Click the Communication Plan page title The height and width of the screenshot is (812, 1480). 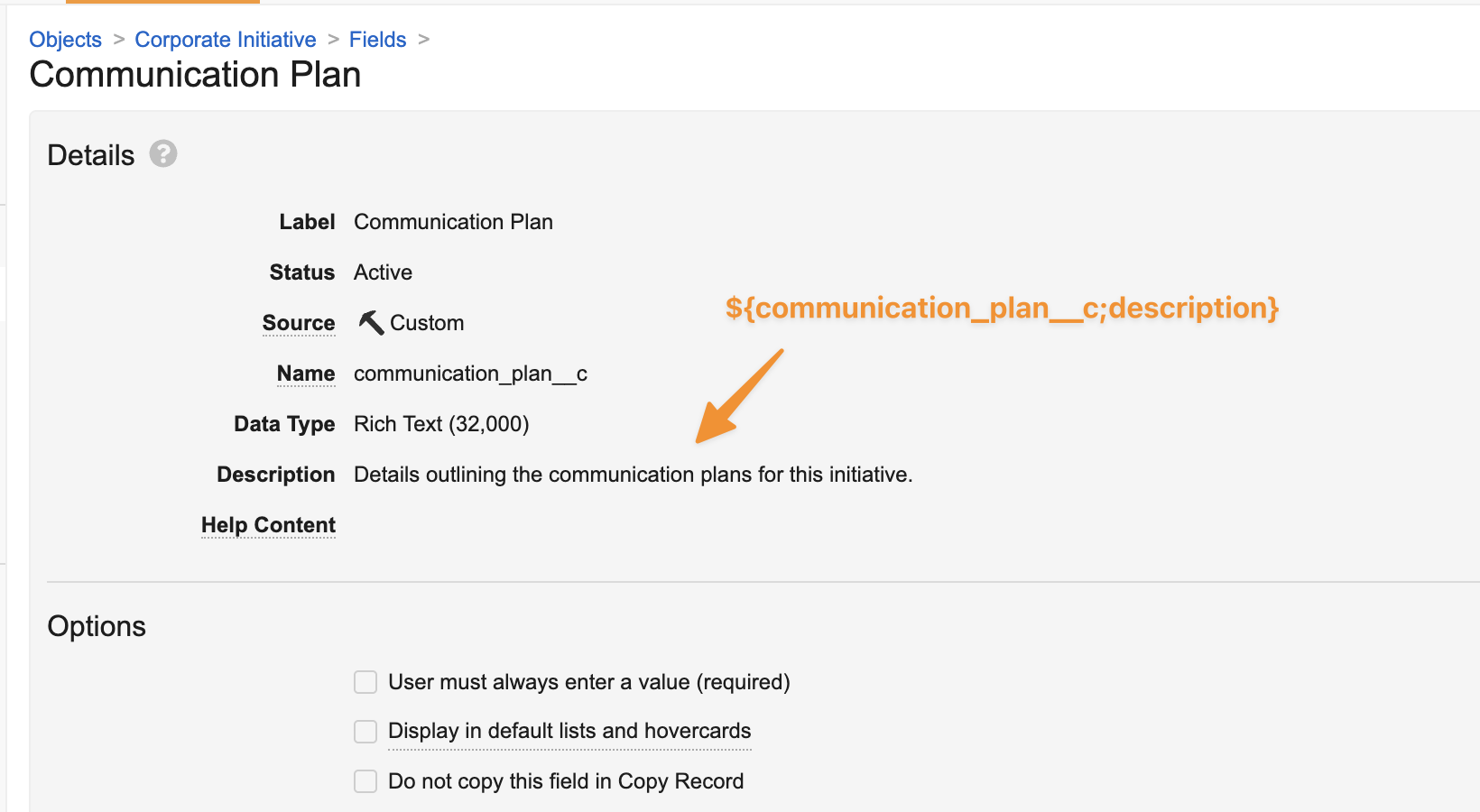[195, 75]
